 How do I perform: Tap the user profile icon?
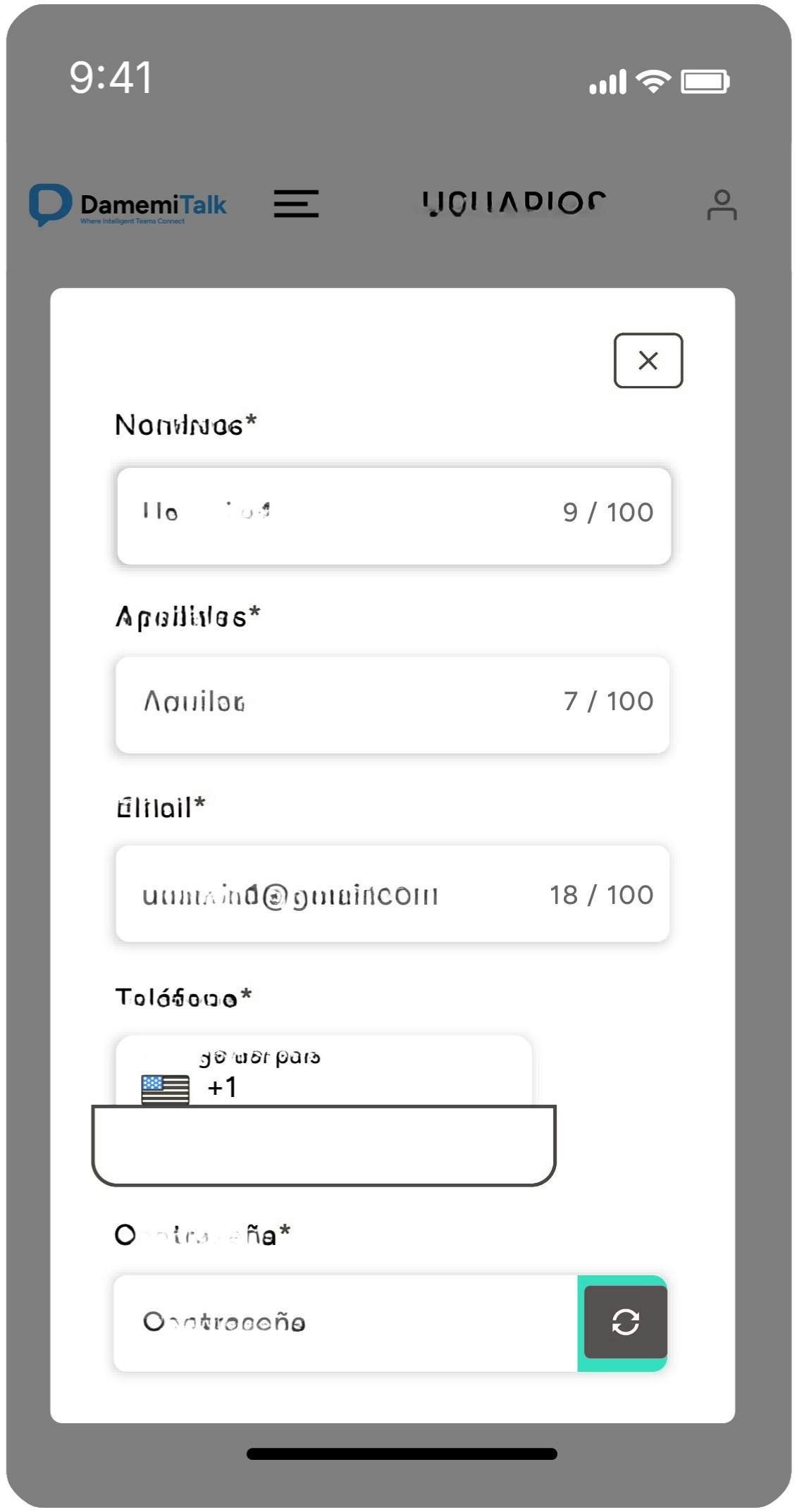coord(722,205)
